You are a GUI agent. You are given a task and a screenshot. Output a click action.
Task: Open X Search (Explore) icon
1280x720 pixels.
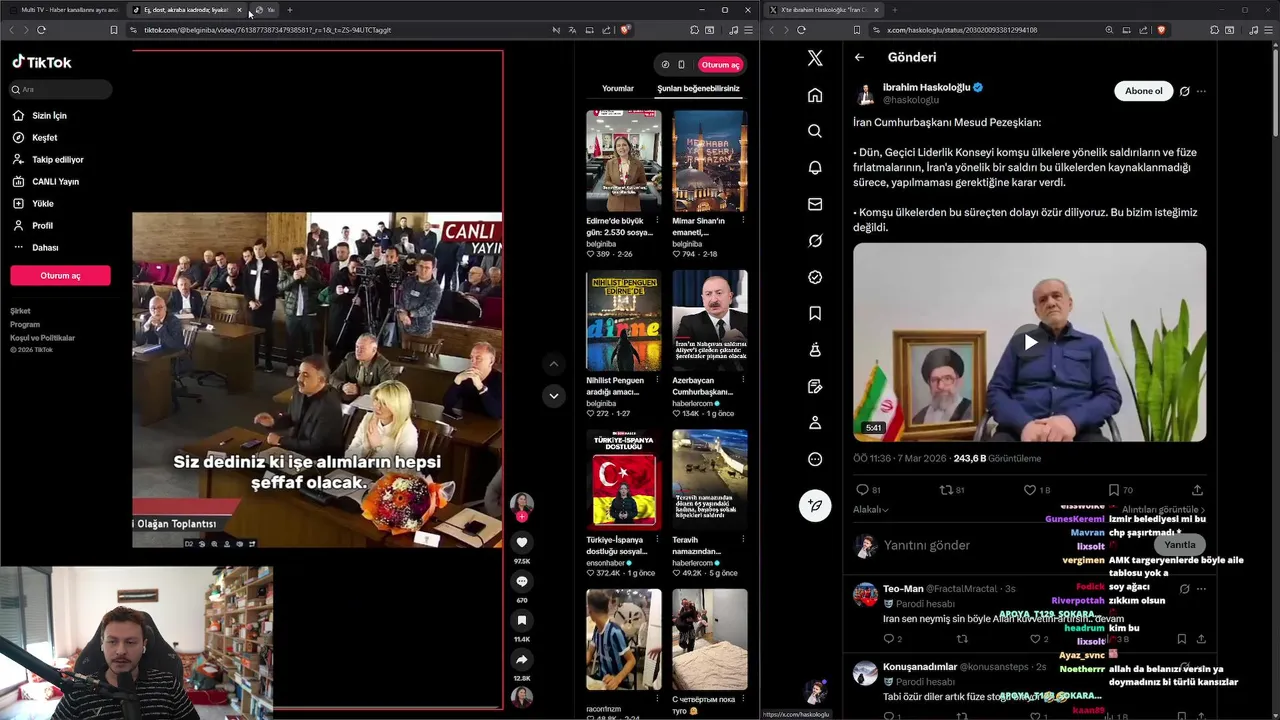[x=815, y=131]
